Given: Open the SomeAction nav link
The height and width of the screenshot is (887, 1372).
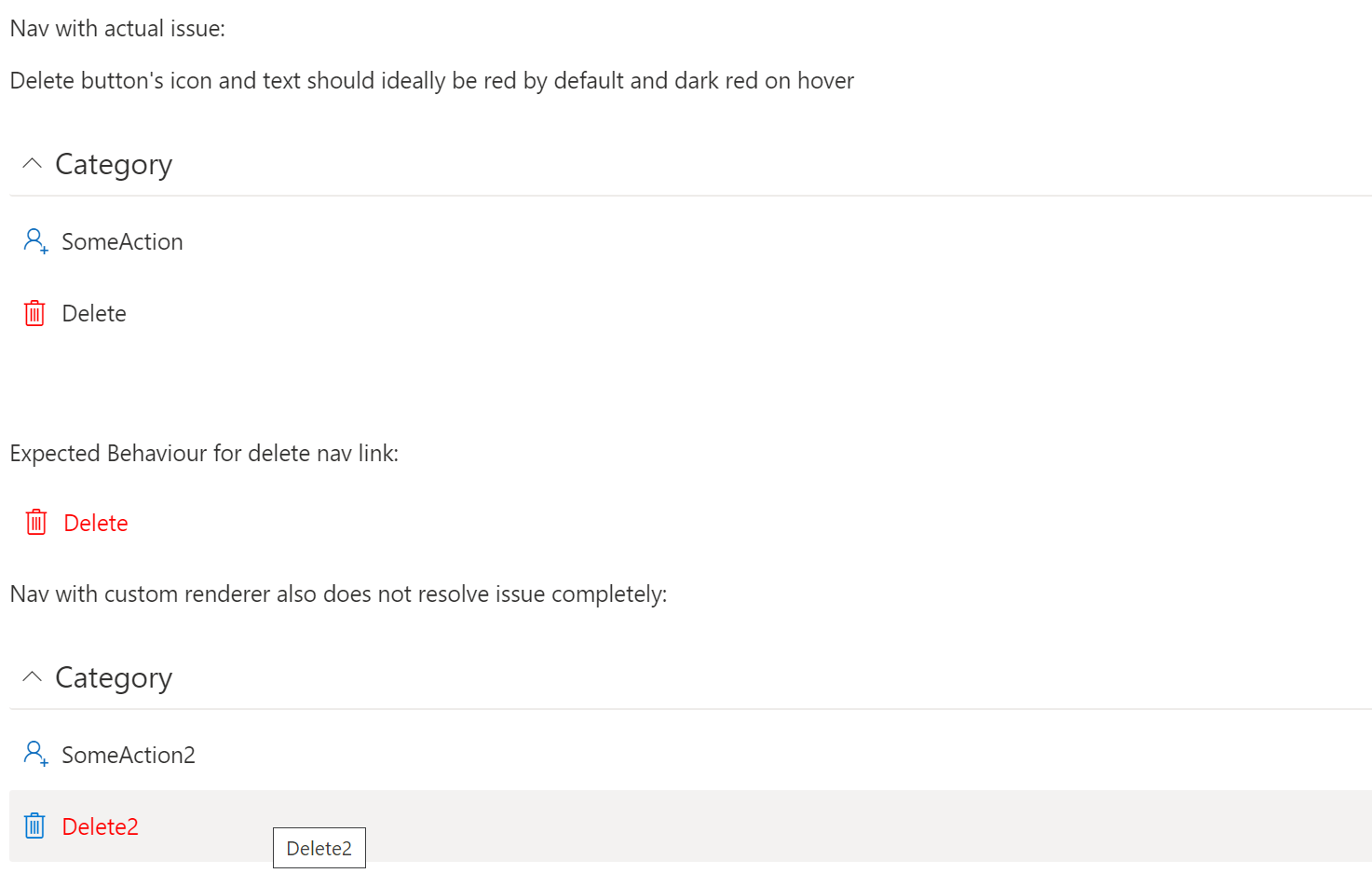Looking at the screenshot, I should [x=122, y=241].
